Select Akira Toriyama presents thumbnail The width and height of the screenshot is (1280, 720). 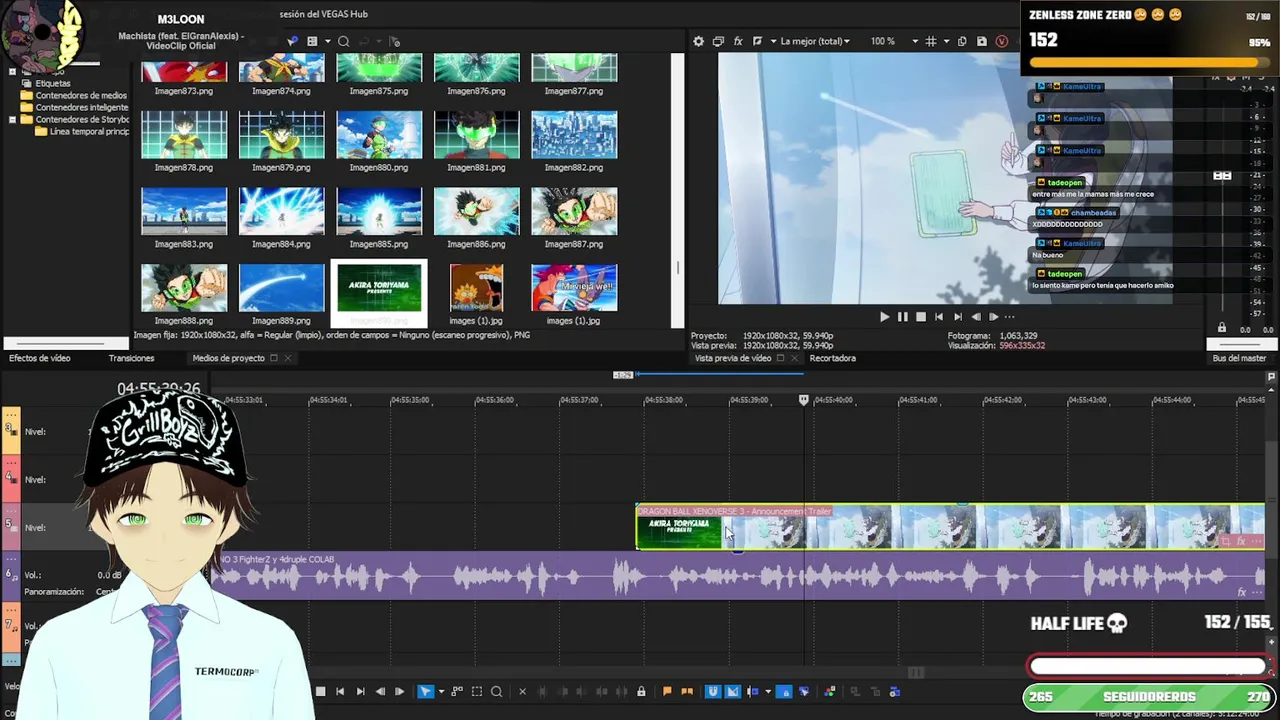pyautogui.click(x=379, y=294)
